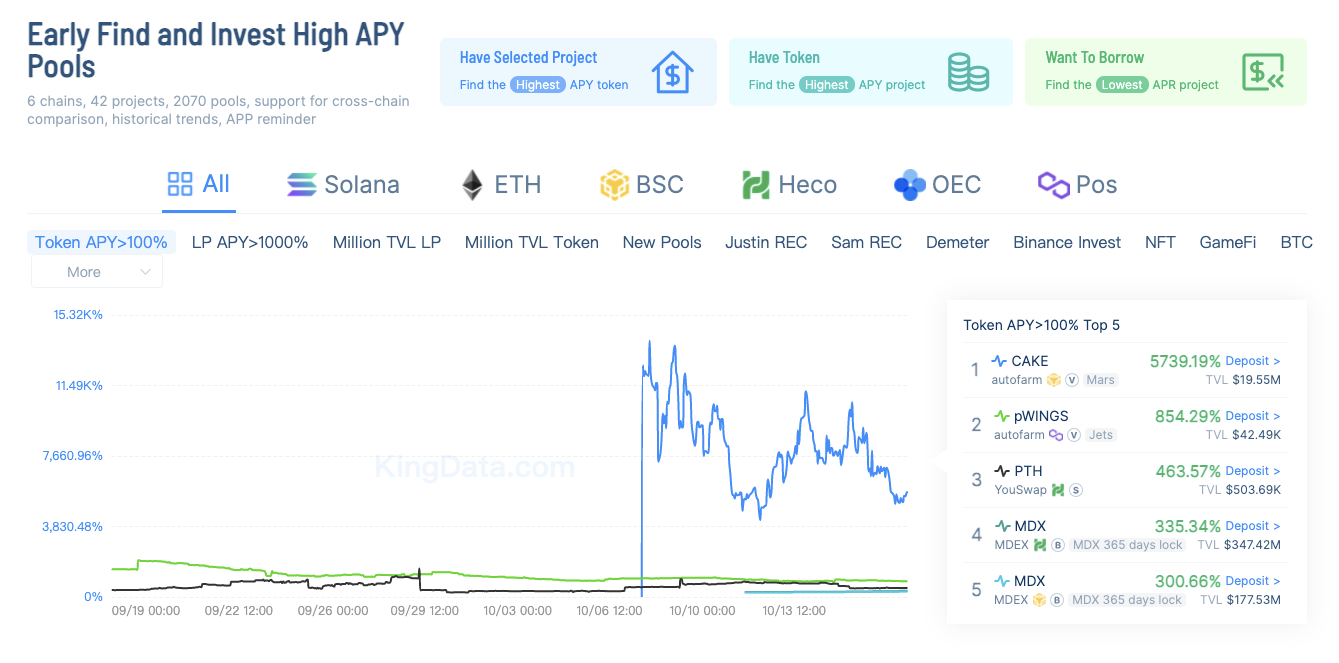Screen dimensions: 1339x663
Task: Click the 10/10 00:00 axis label
Action: pos(702,610)
